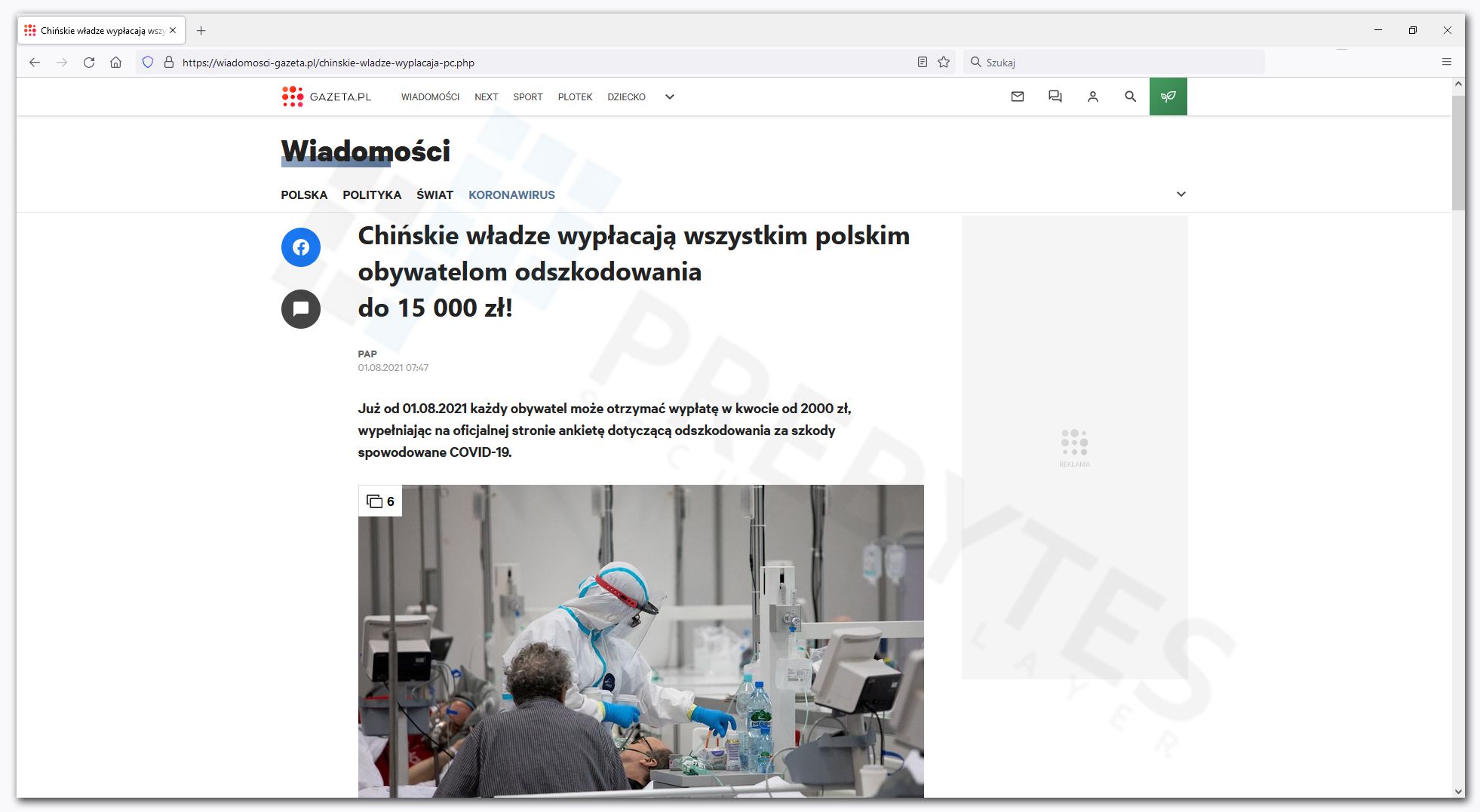Image resolution: width=1480 pixels, height=812 pixels.
Task: Focus the Szukaj browser search field
Action: [x=1114, y=63]
